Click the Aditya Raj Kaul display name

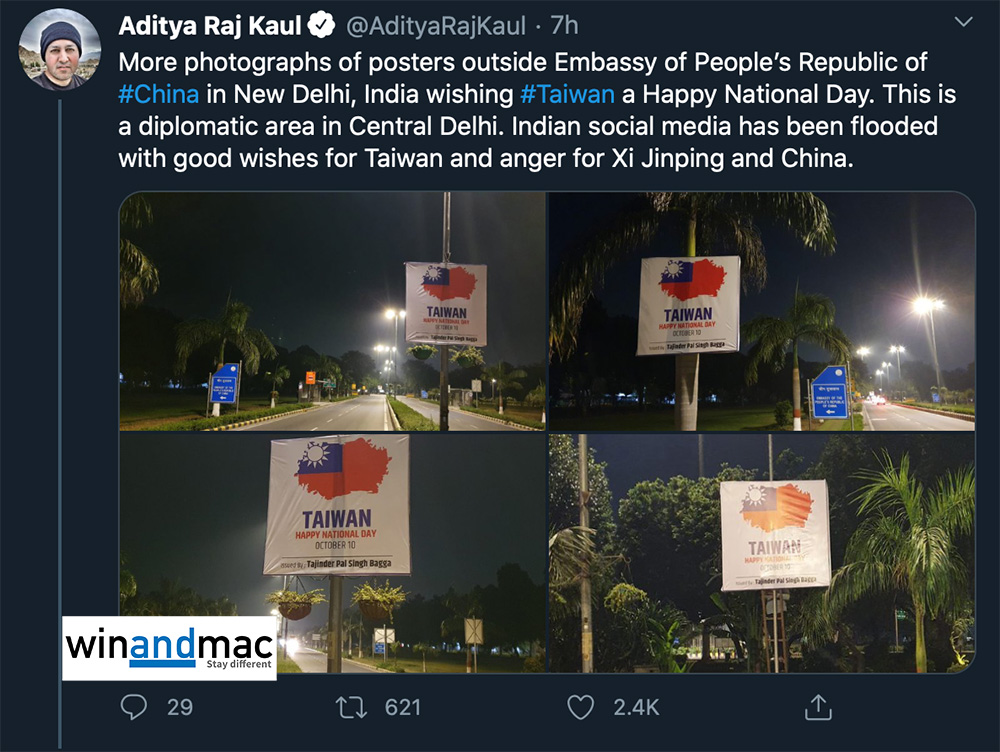[210, 26]
